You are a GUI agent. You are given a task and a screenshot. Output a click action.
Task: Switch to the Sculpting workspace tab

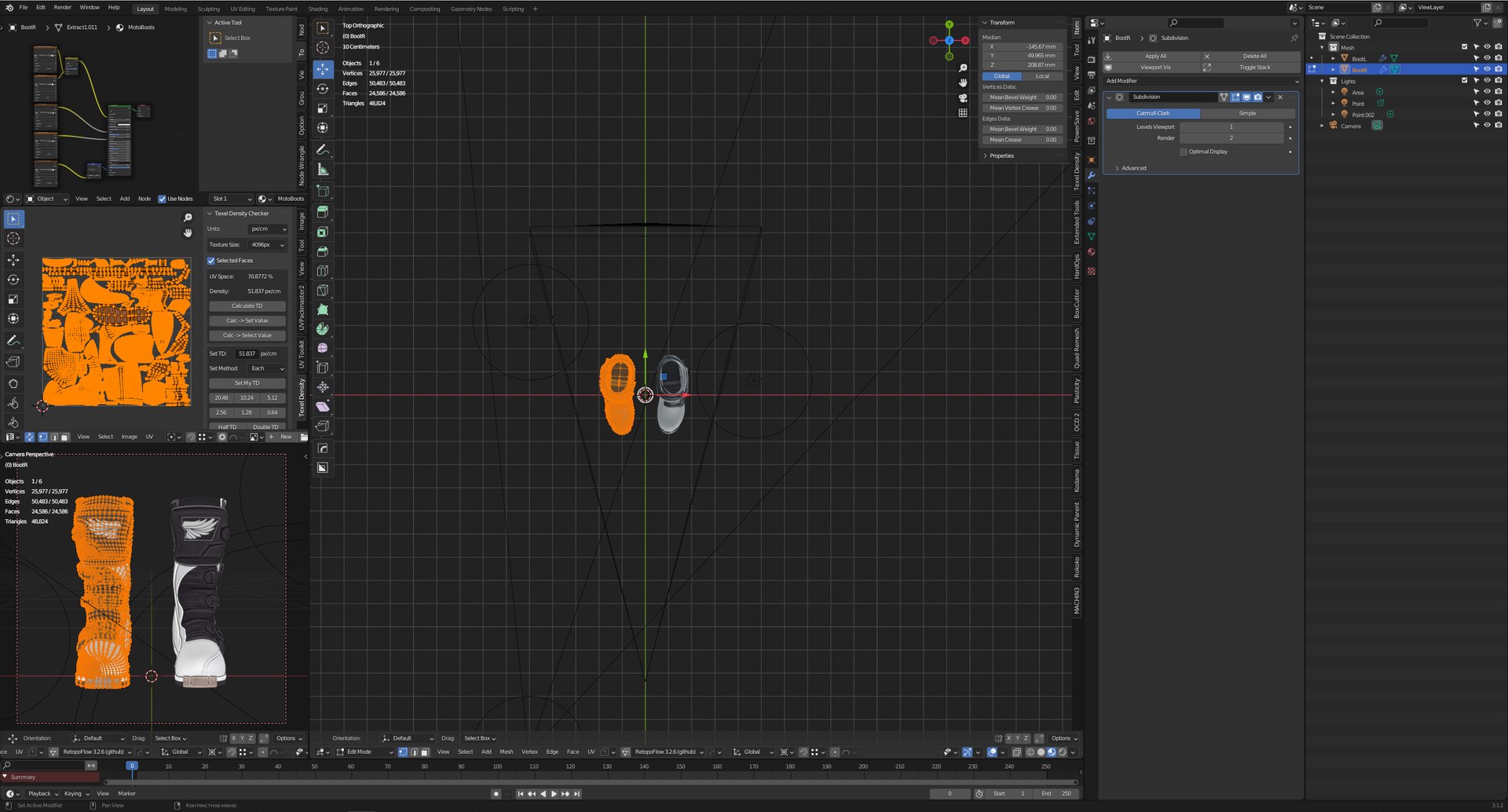(x=208, y=9)
